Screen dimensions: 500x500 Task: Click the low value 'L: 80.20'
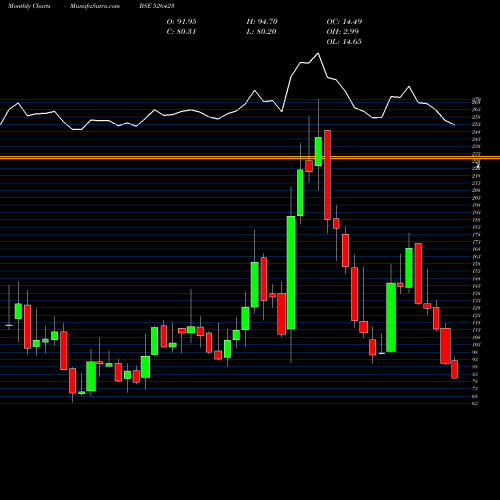[x=261, y=32]
